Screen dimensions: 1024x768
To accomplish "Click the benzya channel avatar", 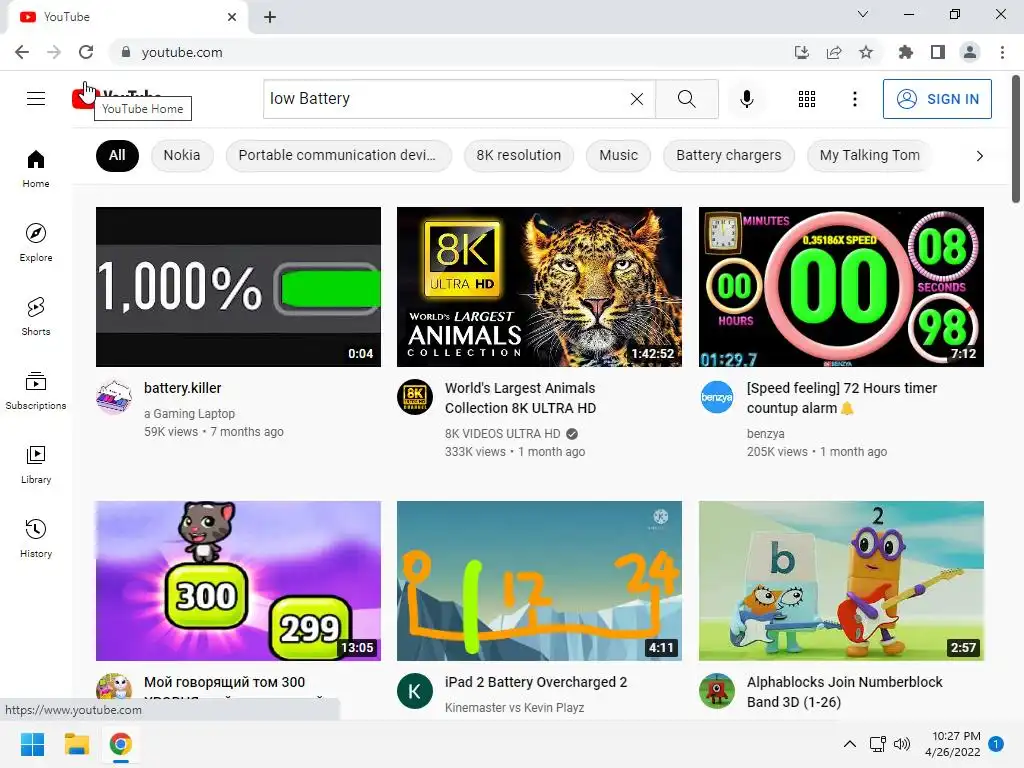I will 716,397.
